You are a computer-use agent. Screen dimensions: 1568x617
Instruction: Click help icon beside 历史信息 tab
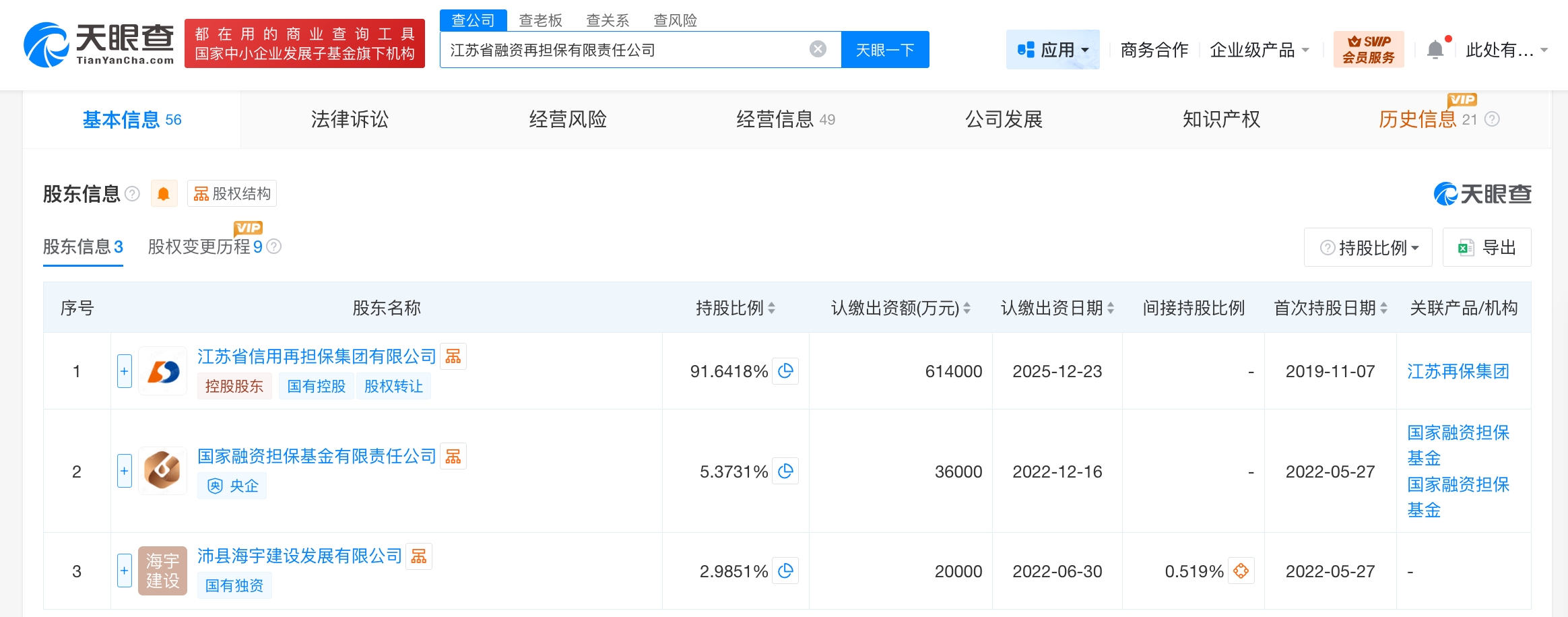click(1492, 119)
